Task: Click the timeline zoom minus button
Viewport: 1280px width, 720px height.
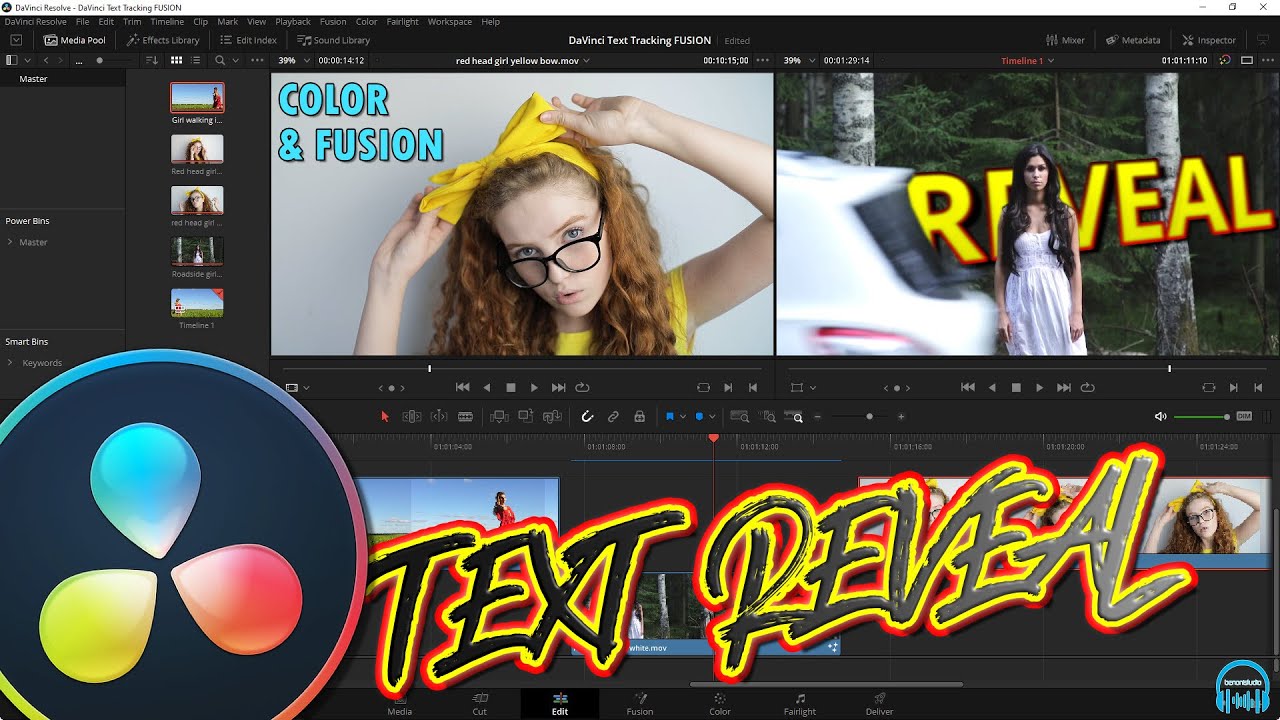Action: coord(817,417)
